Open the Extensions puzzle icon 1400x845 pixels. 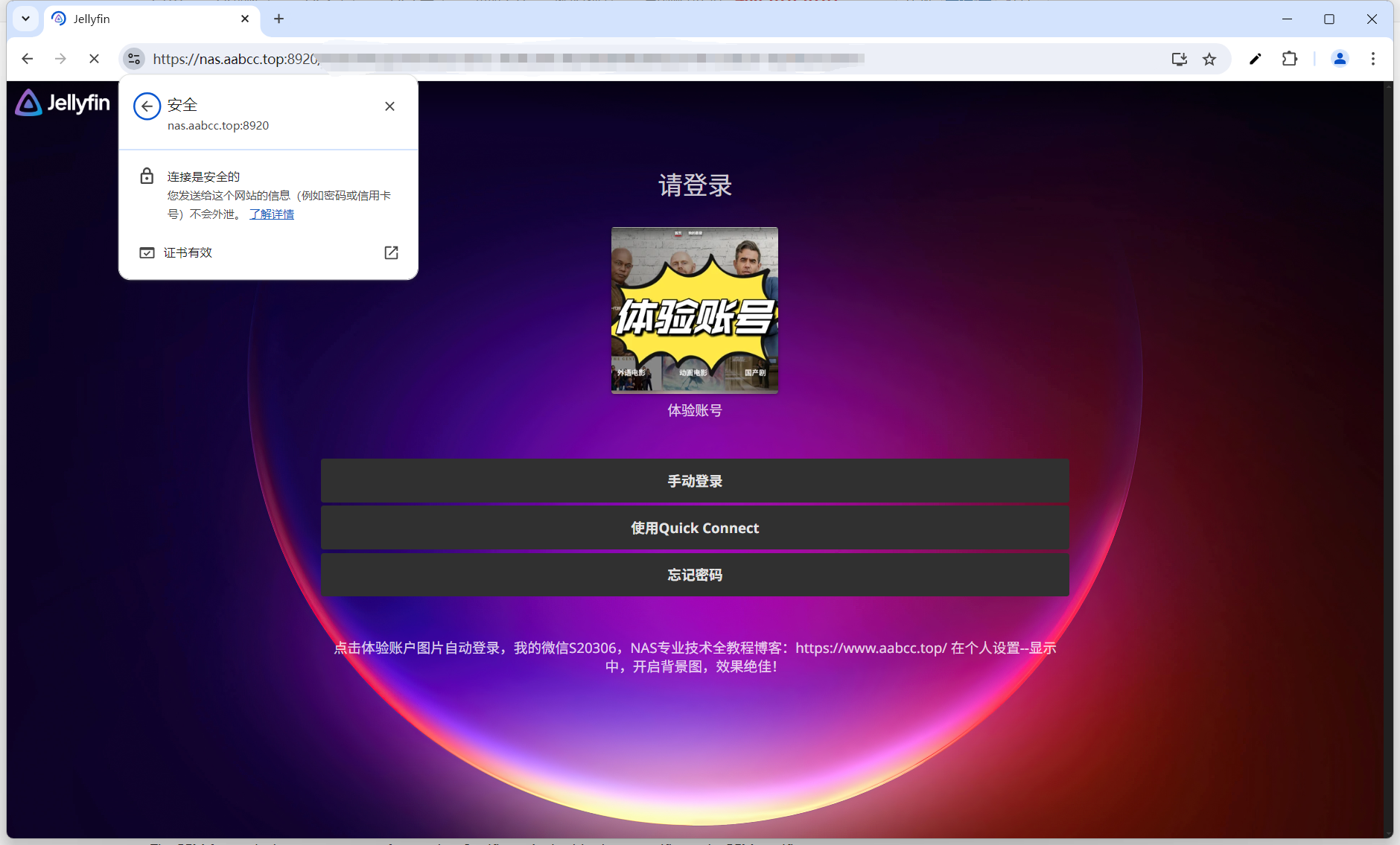pyautogui.click(x=1290, y=59)
